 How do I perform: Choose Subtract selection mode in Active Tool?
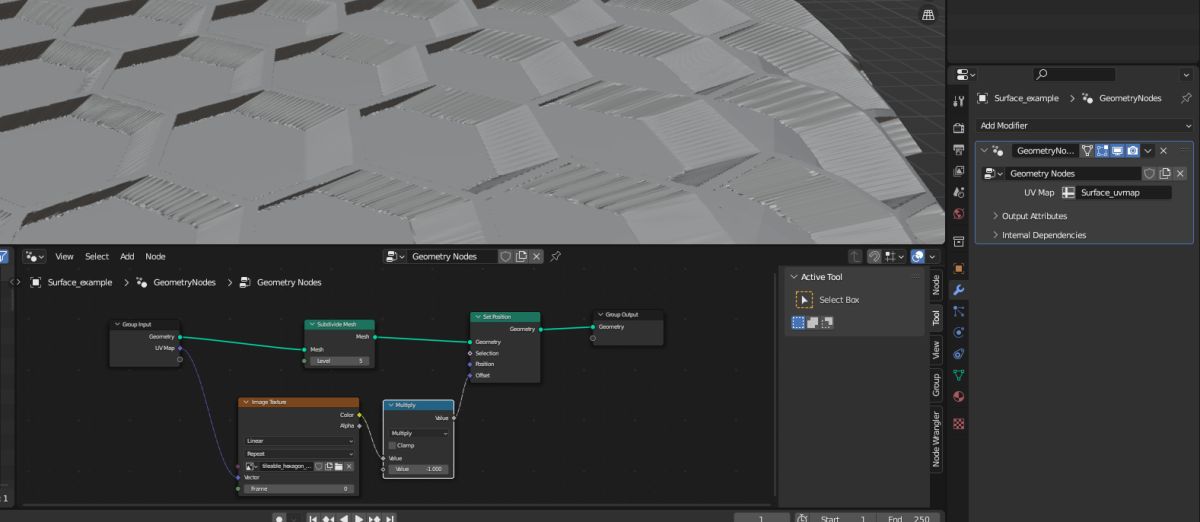(827, 322)
